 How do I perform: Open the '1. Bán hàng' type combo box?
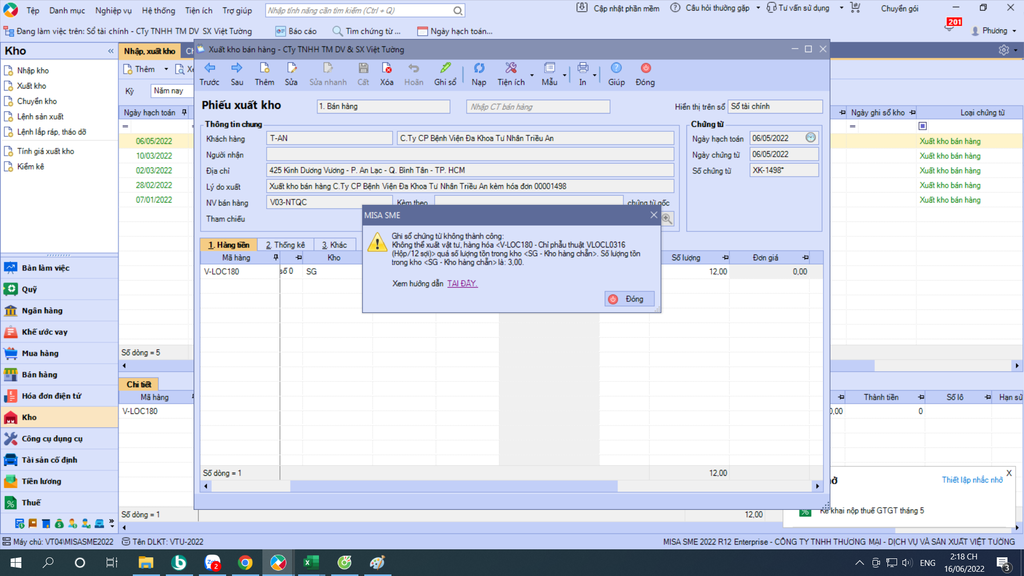383,106
